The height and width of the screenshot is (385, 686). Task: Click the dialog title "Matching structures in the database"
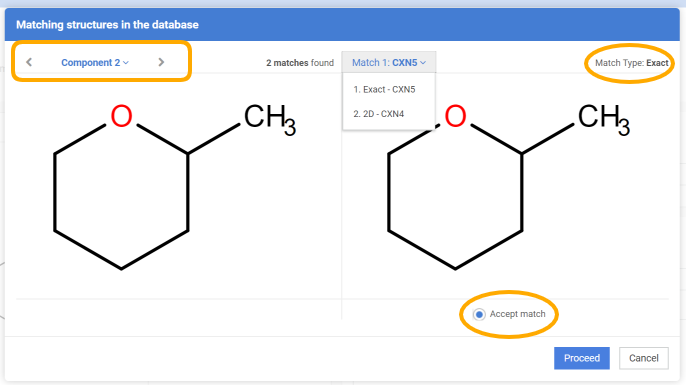coord(107,24)
